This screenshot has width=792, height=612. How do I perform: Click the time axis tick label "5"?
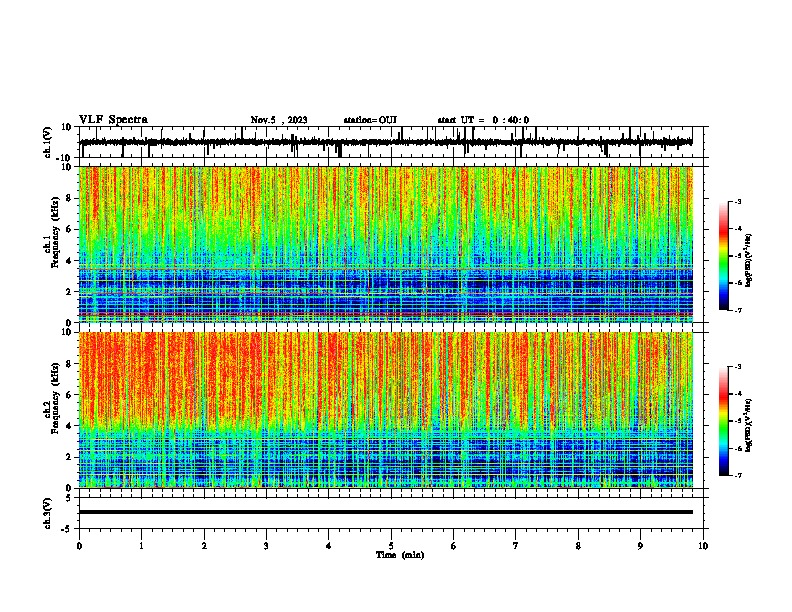[x=391, y=546]
